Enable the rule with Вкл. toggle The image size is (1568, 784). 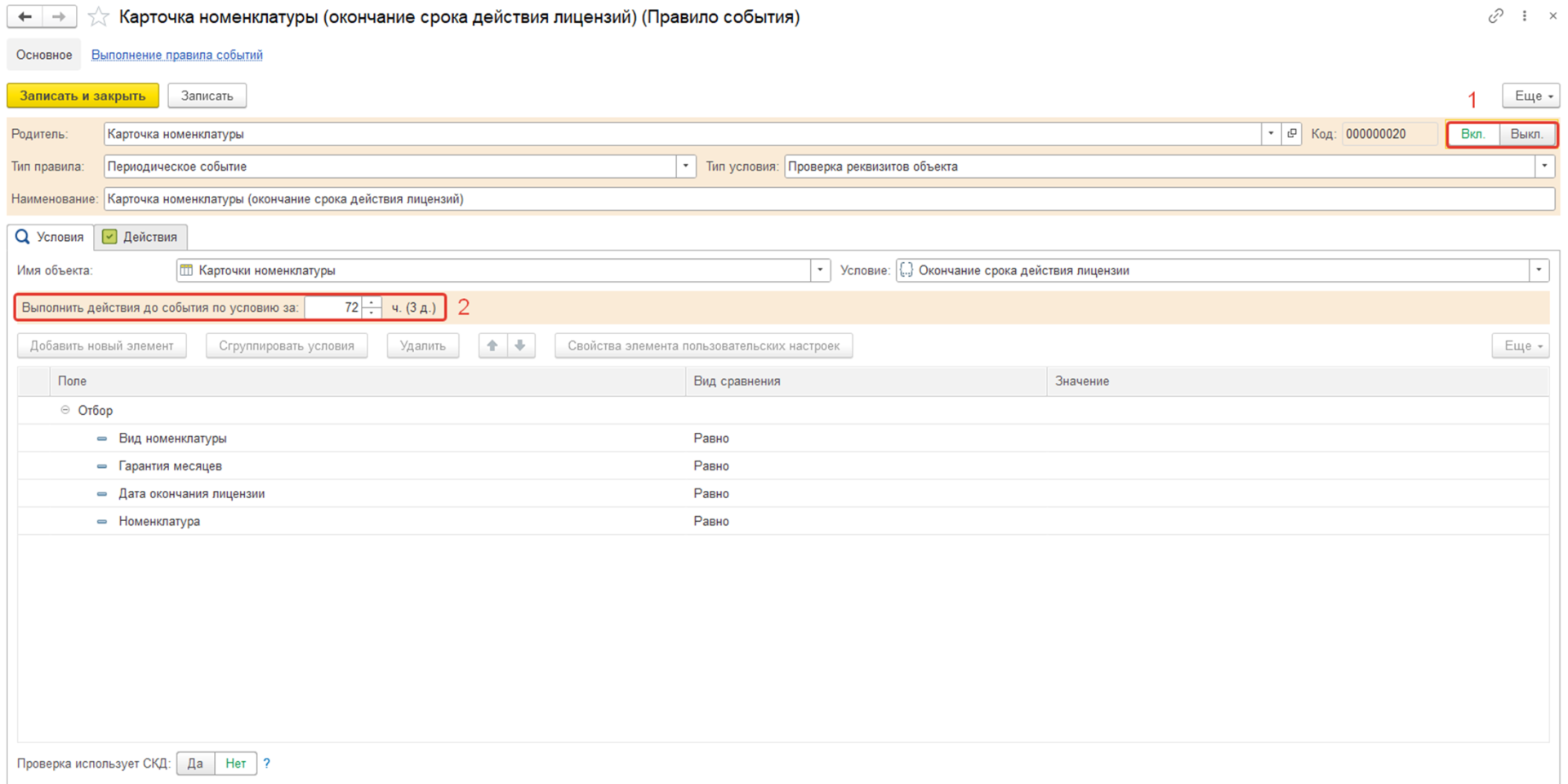(x=1472, y=134)
